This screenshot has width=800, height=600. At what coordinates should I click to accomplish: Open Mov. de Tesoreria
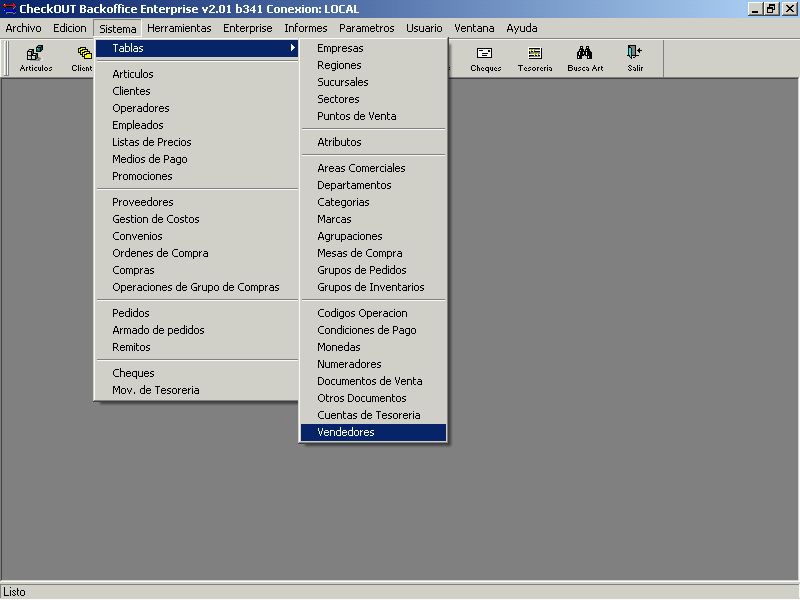(x=197, y=390)
